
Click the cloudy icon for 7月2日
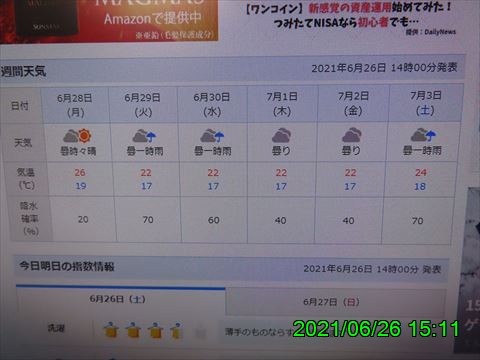pyautogui.click(x=352, y=135)
